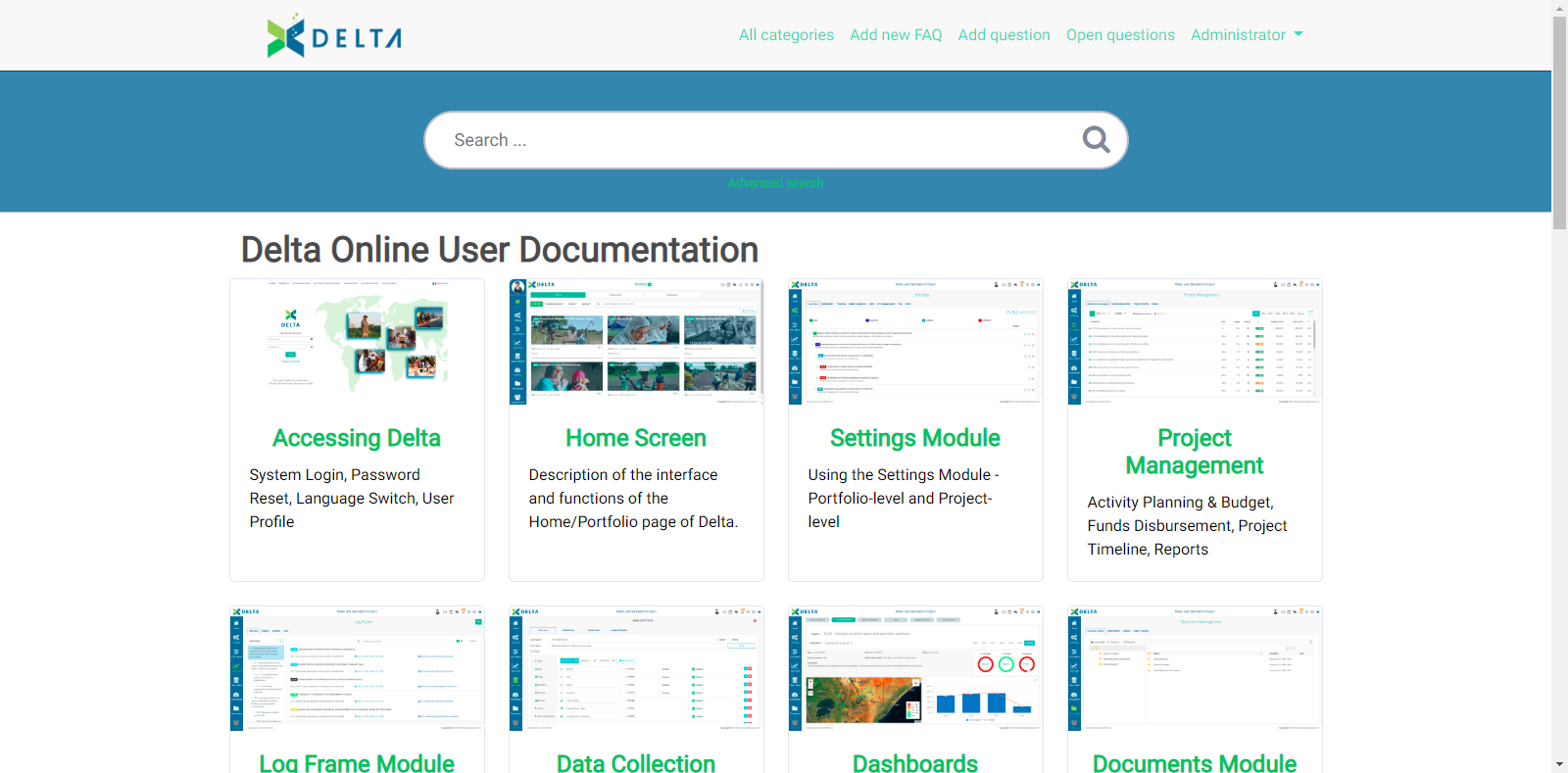This screenshot has width=1568, height=773.
Task: Open All categories in the navigation
Action: click(786, 34)
